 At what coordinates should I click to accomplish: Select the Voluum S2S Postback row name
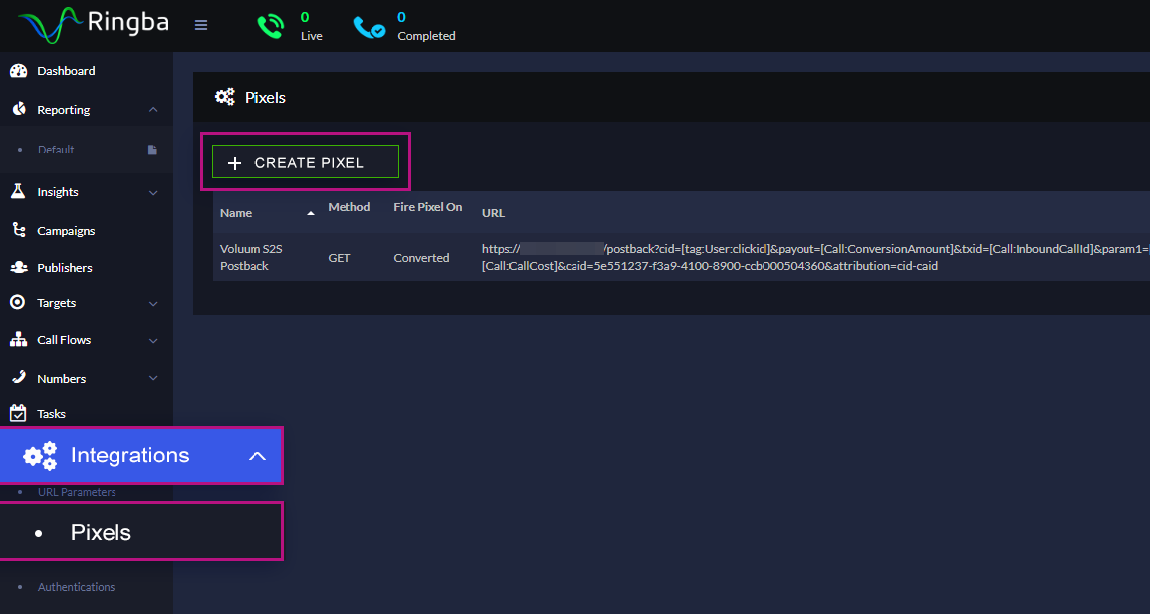point(251,257)
